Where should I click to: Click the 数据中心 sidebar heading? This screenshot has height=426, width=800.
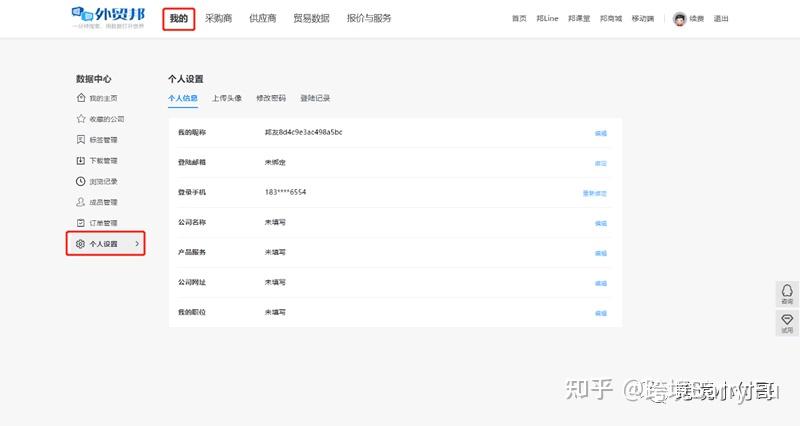(x=93, y=79)
